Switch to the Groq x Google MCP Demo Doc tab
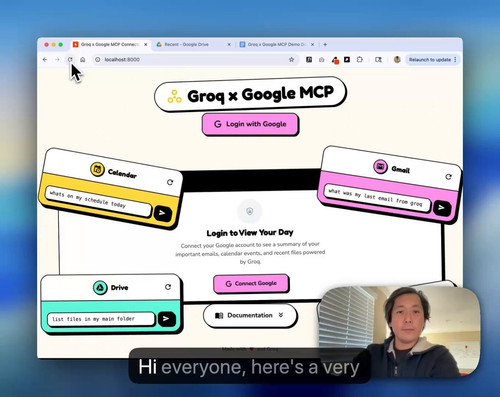 (x=276, y=44)
